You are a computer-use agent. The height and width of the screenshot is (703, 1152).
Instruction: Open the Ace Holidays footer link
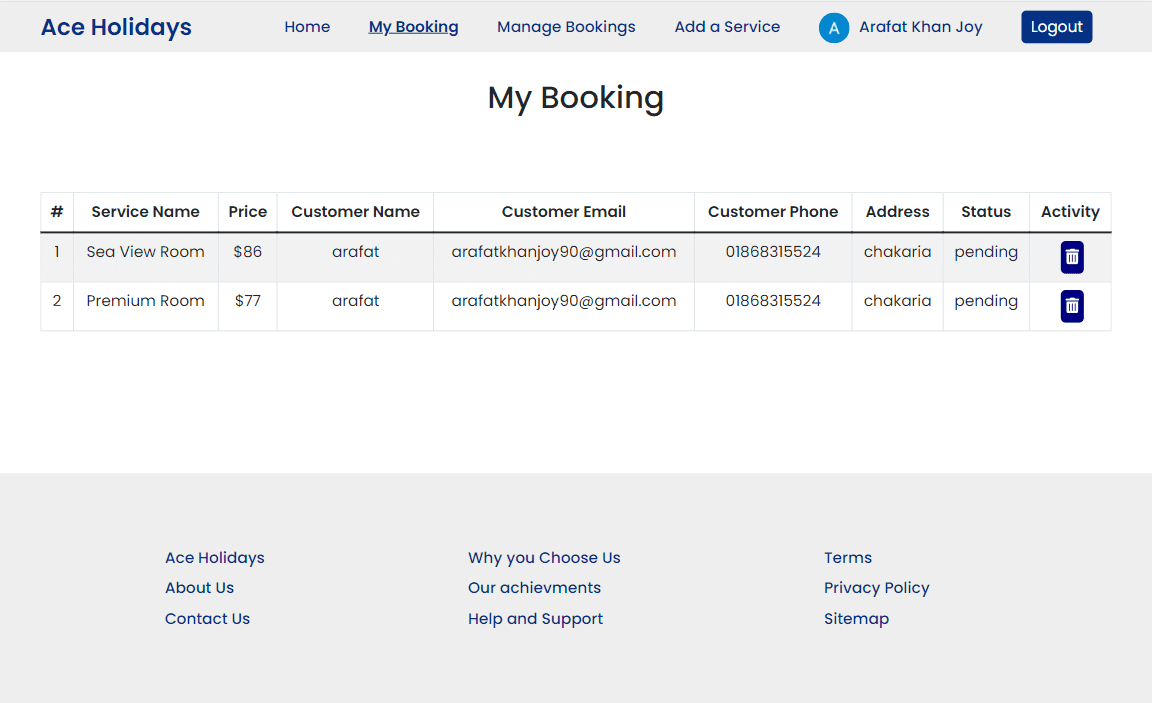tap(215, 558)
